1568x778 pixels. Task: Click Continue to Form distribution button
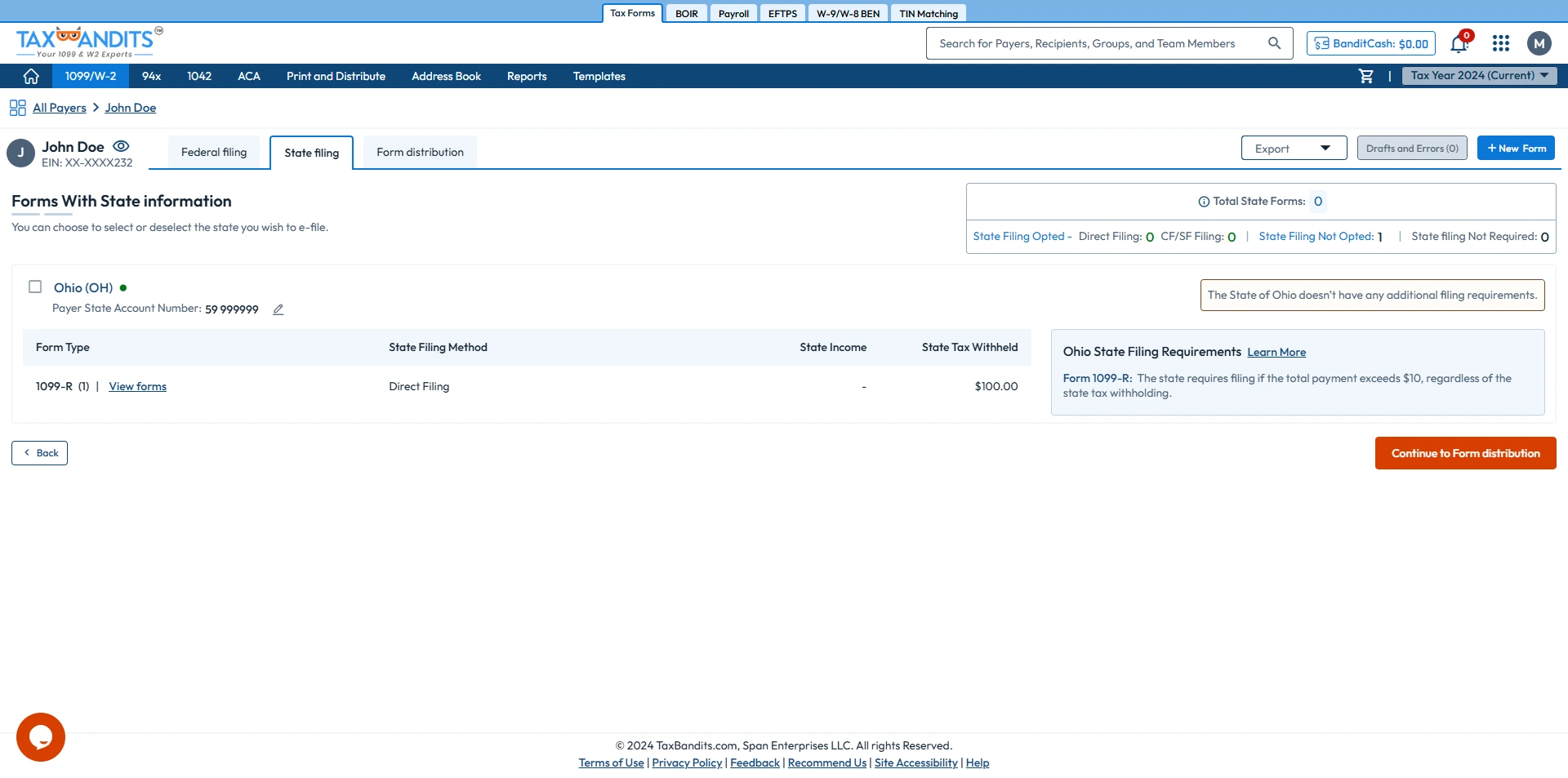coord(1465,453)
